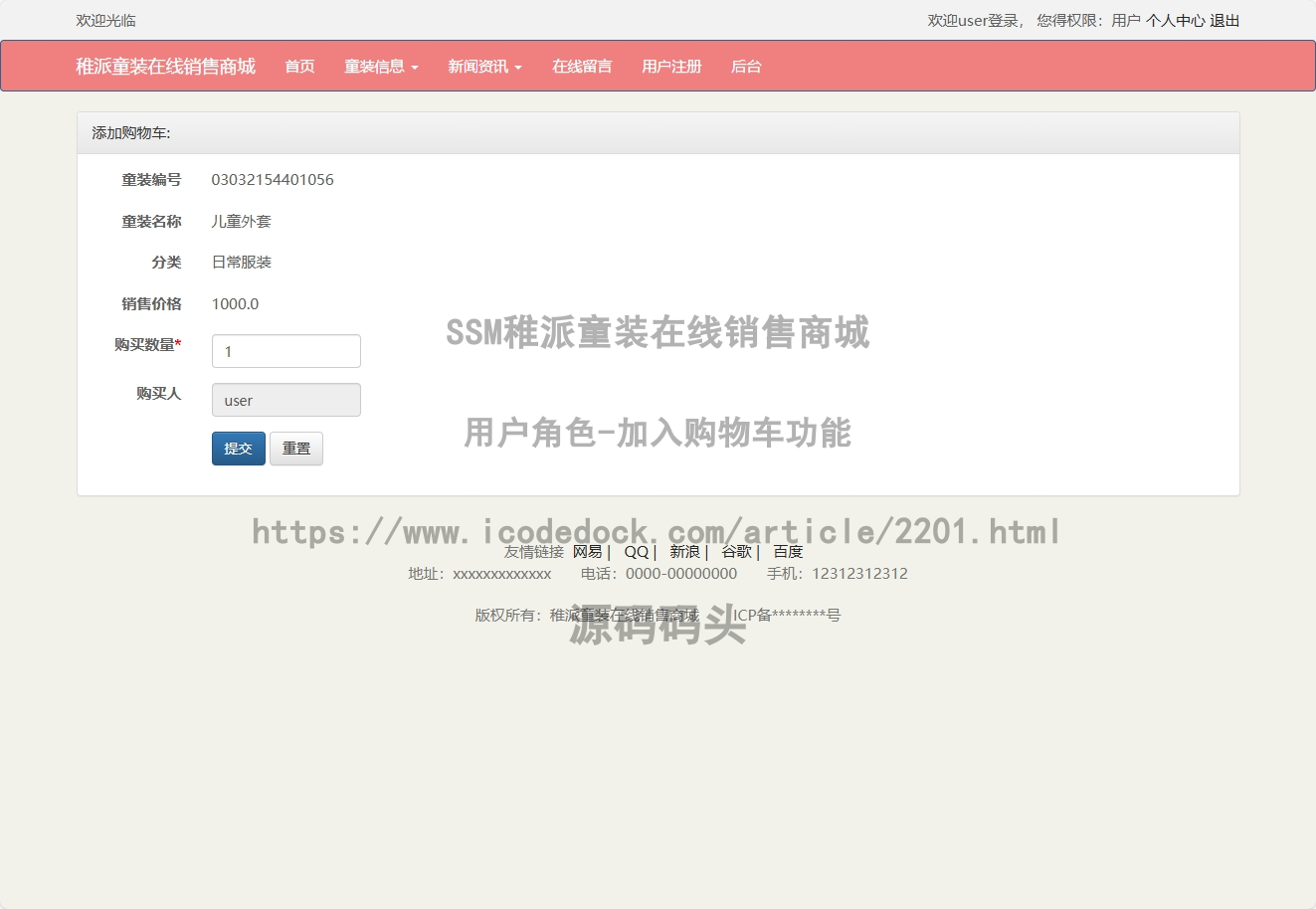Click the 购买数量 field label
1316x909 pixels.
tap(147, 345)
